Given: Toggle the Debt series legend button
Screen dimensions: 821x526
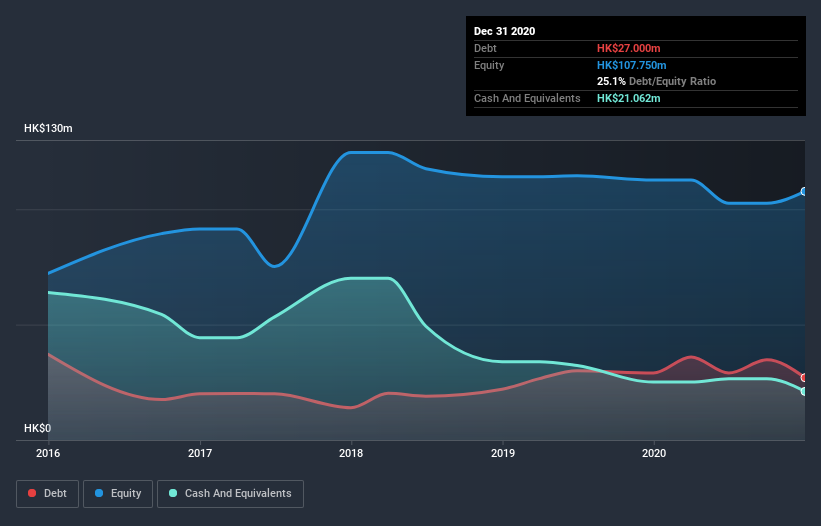Looking at the screenshot, I should 47,494.
